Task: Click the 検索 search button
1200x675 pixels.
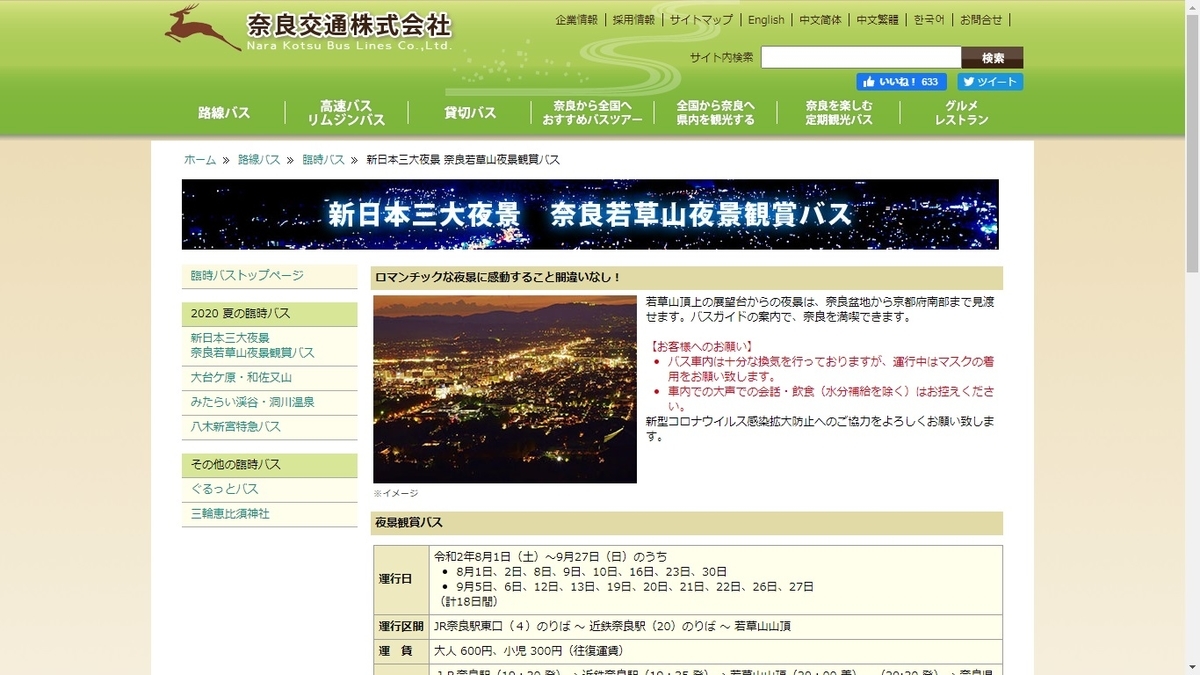Action: click(x=992, y=58)
